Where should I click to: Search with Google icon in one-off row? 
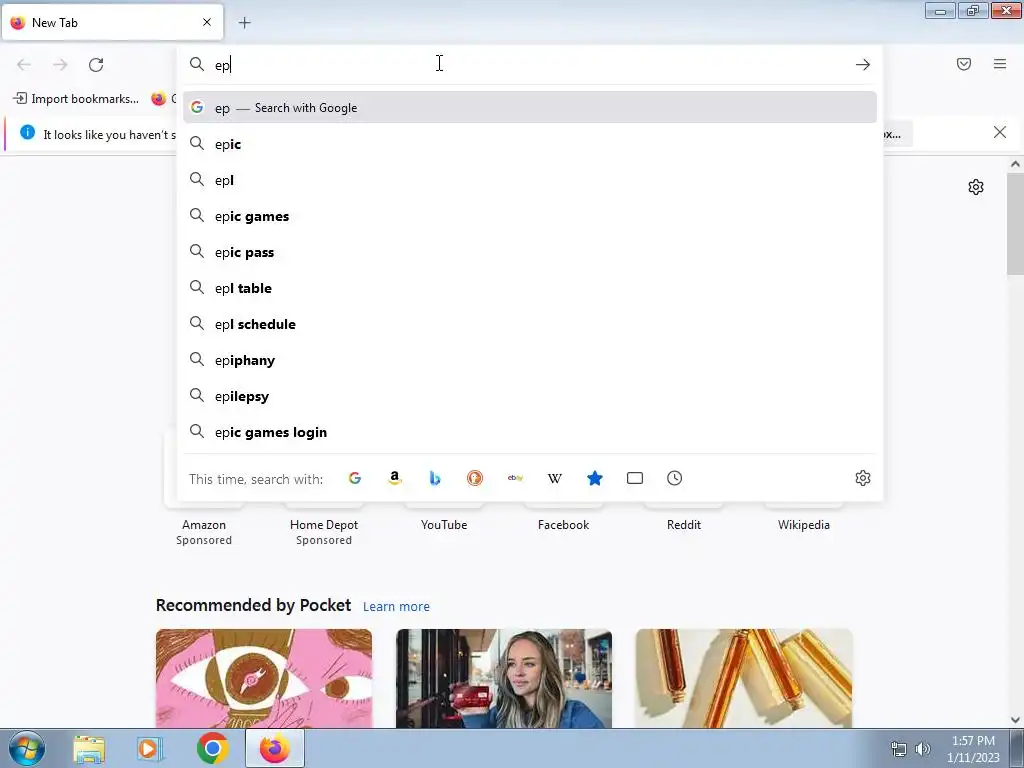[x=355, y=478]
